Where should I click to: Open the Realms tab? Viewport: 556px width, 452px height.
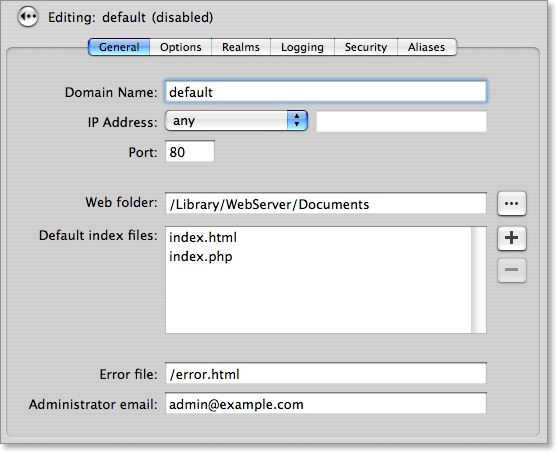click(x=241, y=47)
